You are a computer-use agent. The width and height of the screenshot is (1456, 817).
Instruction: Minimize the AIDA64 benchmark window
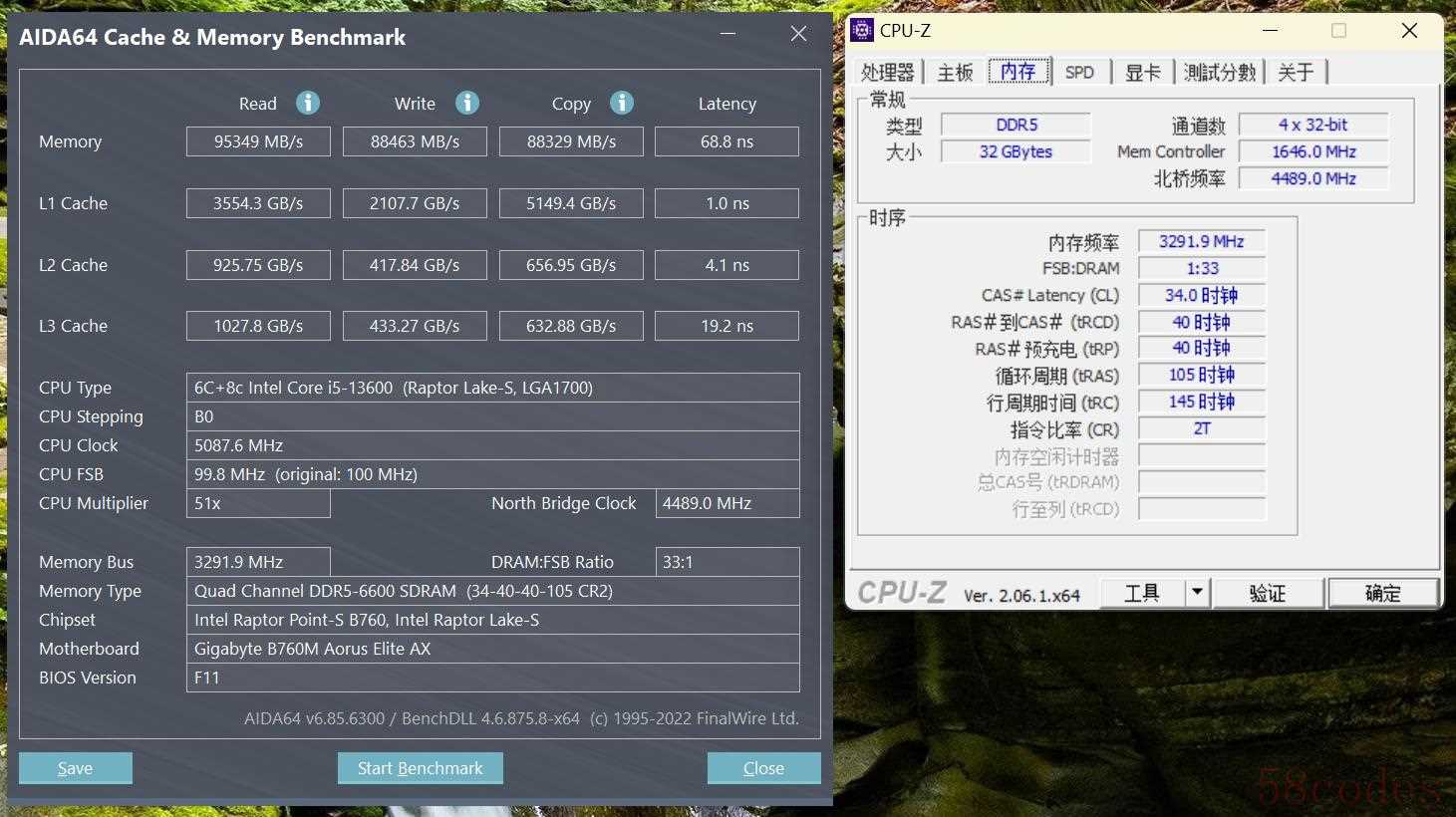728,34
